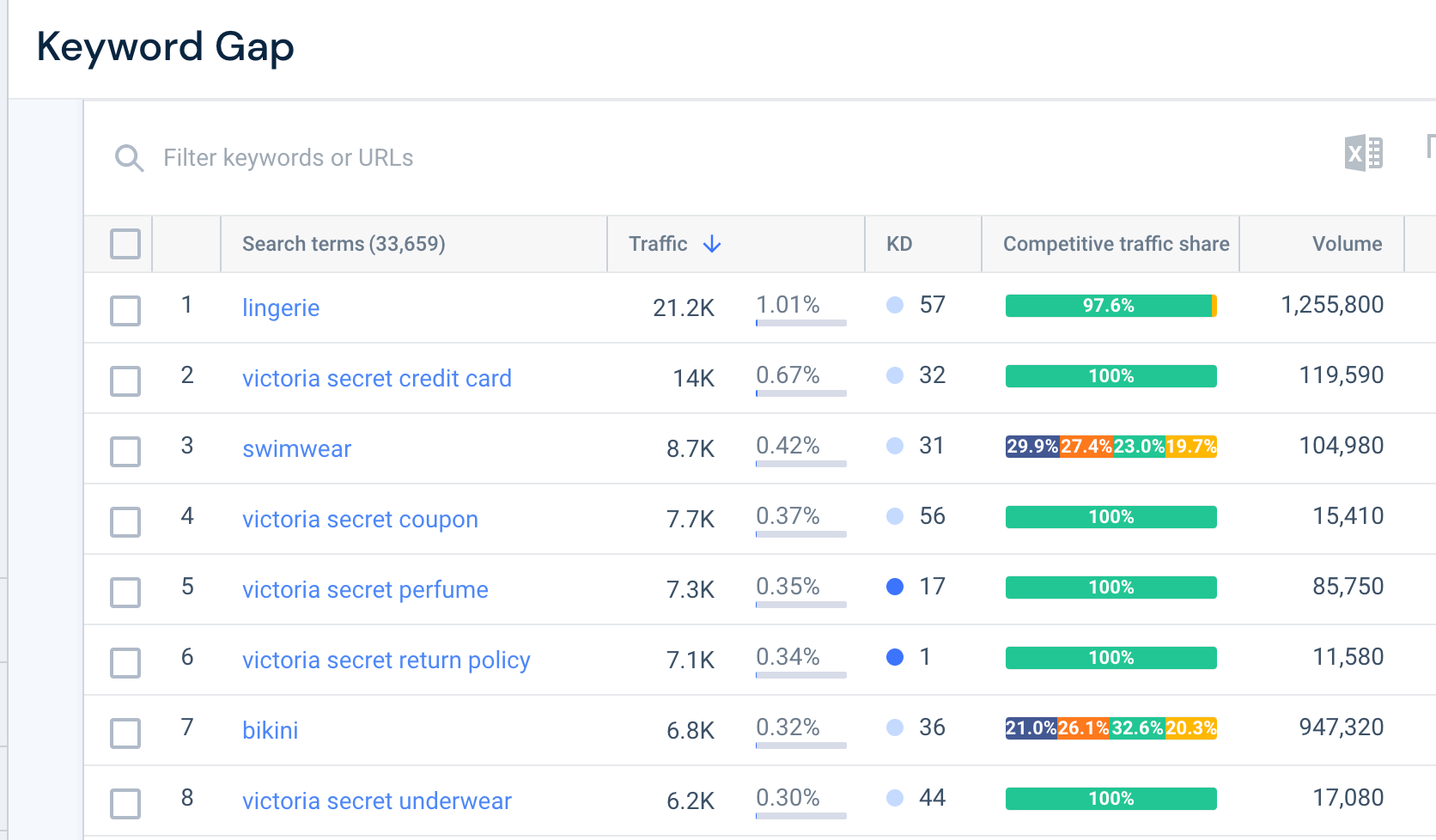The height and width of the screenshot is (840, 1436).
Task: Check the bikini row checkbox
Action: pyautogui.click(x=125, y=733)
